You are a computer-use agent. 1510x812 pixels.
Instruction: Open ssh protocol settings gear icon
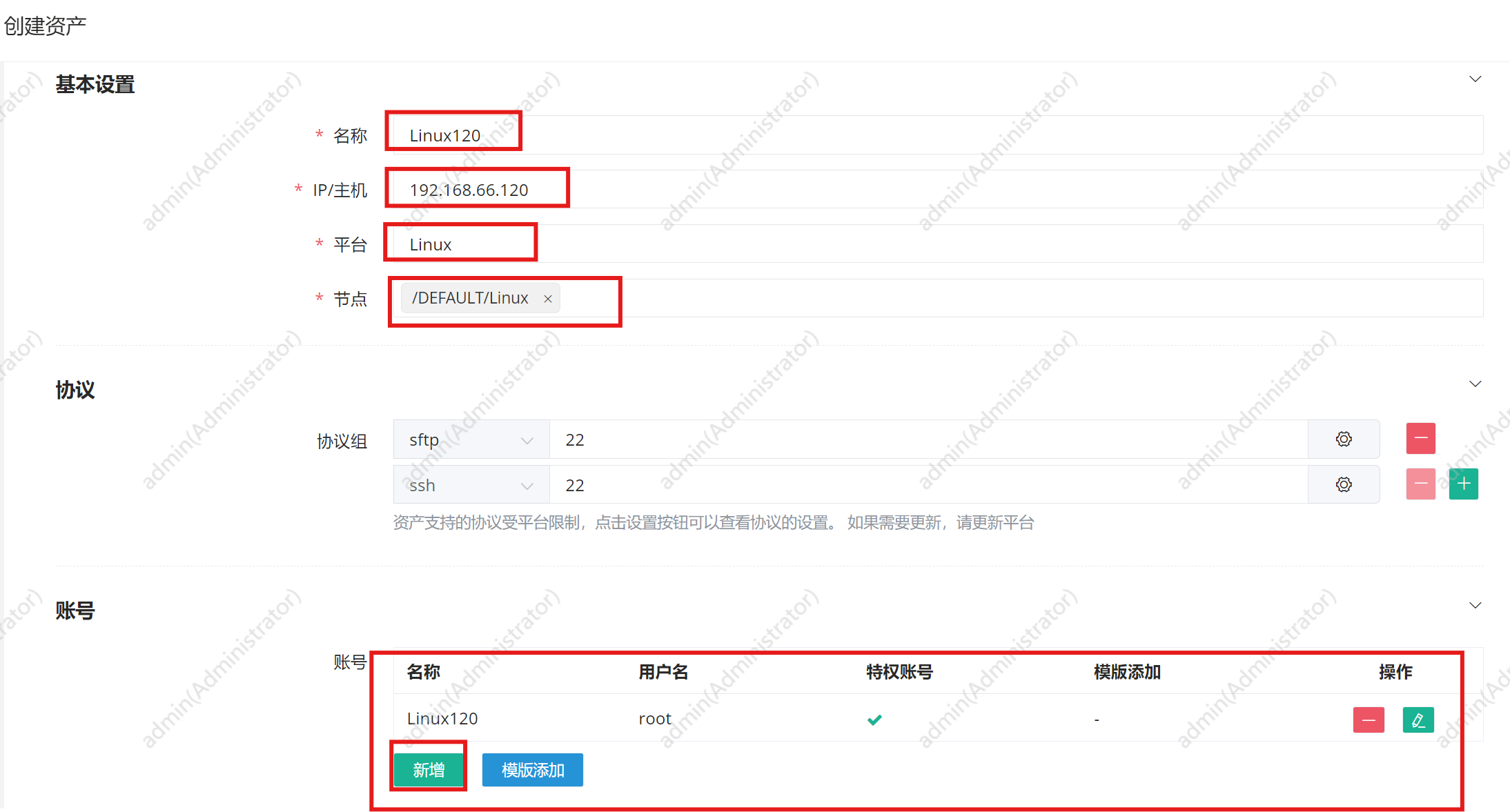(1343, 484)
